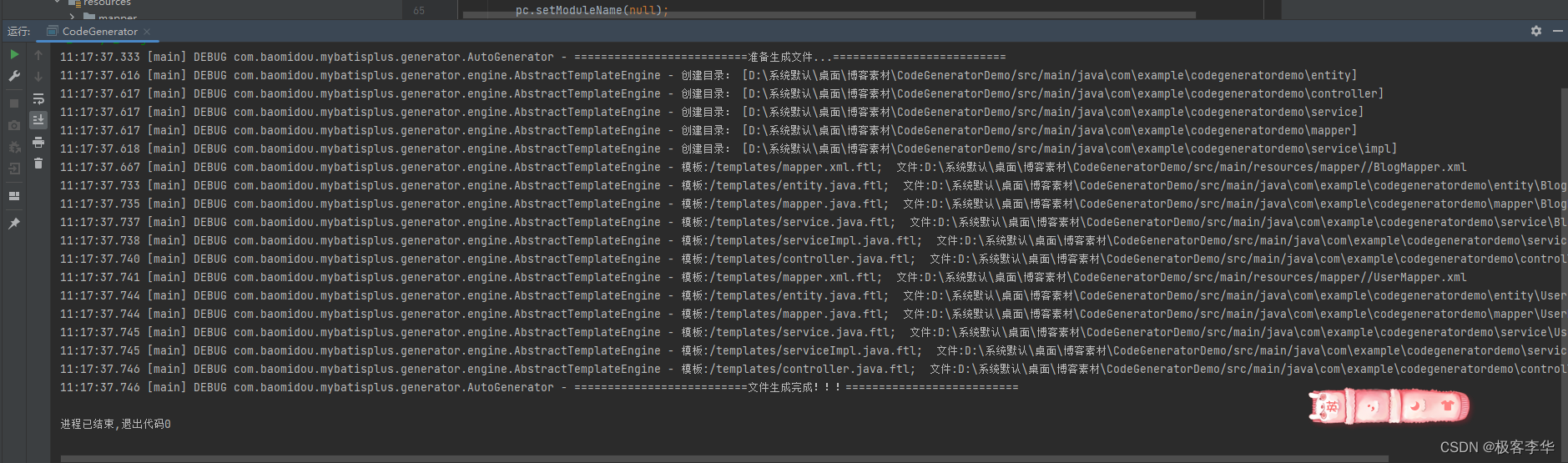This screenshot has height=463, width=1568.
Task: Click the 11:17:37.745 serviceImpl.java.ftl log line
Action: point(813,350)
